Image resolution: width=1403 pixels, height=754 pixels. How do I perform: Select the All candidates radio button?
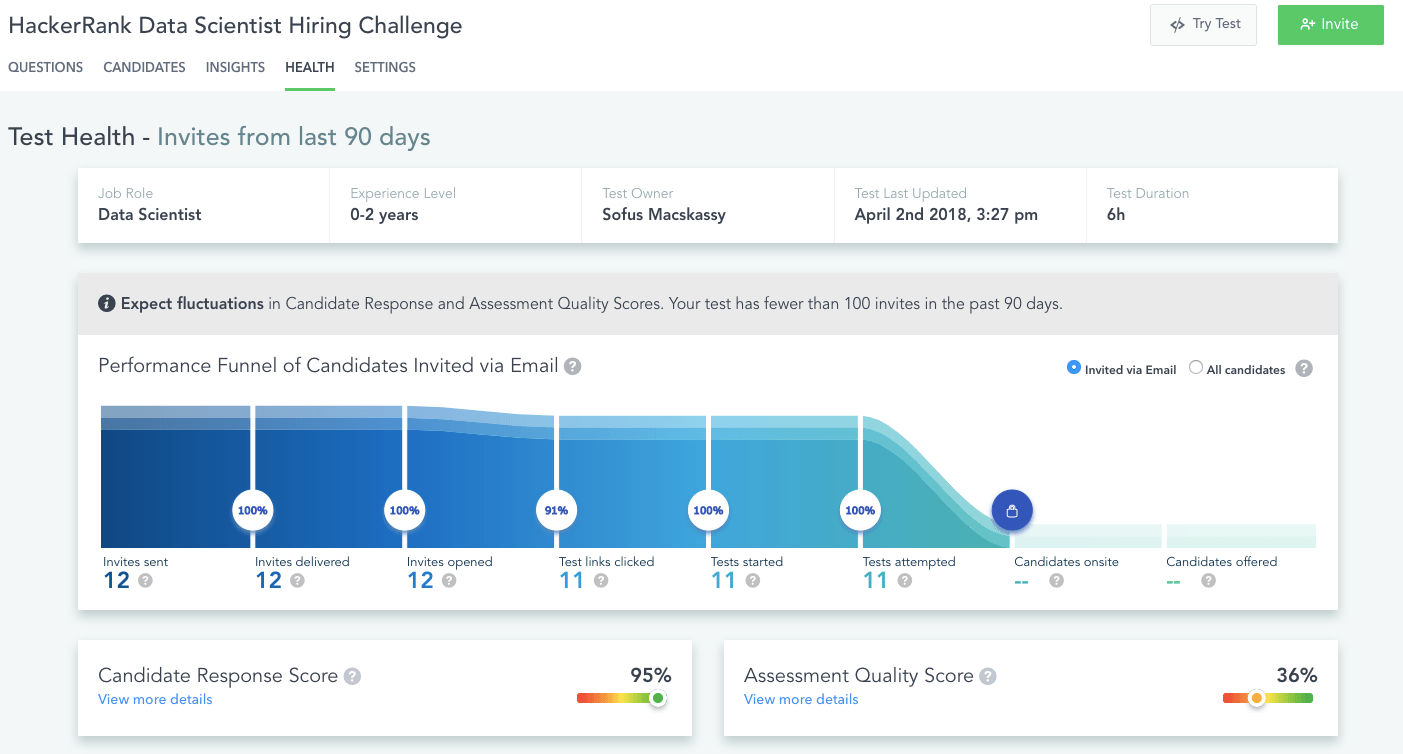(x=1196, y=368)
